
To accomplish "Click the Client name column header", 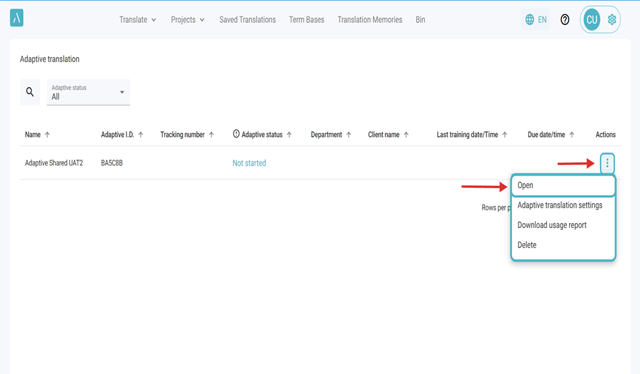I will (x=384, y=135).
